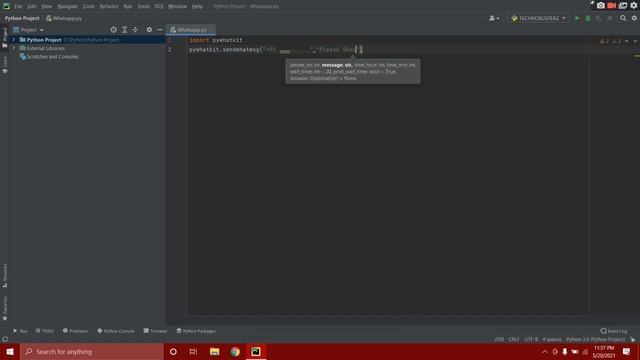640x360 pixels.
Task: Run the TECHNOBUSTERZ configuration with the green play icon
Action: point(577,18)
